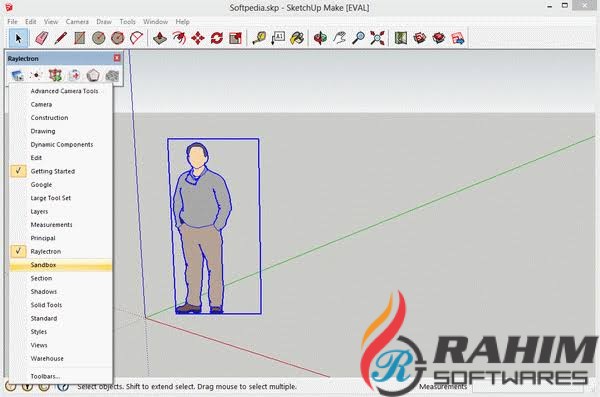Turn on the Shadows toolbar
Screen dimensions: 600x397
tap(60, 292)
